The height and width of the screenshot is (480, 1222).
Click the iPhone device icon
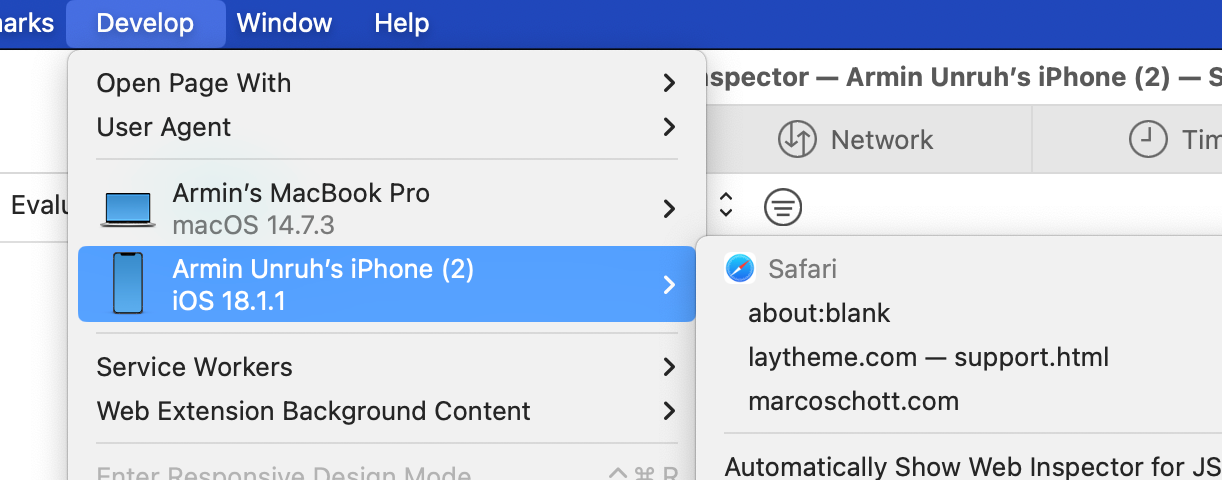[128, 284]
